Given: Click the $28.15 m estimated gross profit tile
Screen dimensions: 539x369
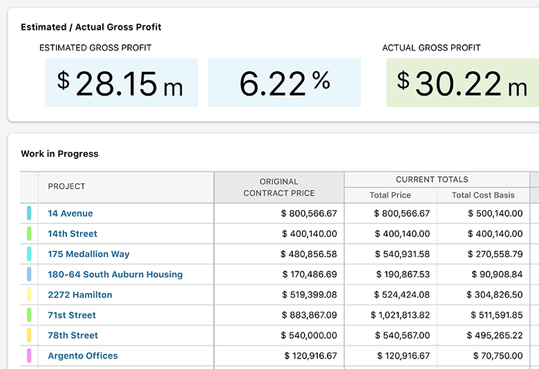Looking at the screenshot, I should (121, 83).
